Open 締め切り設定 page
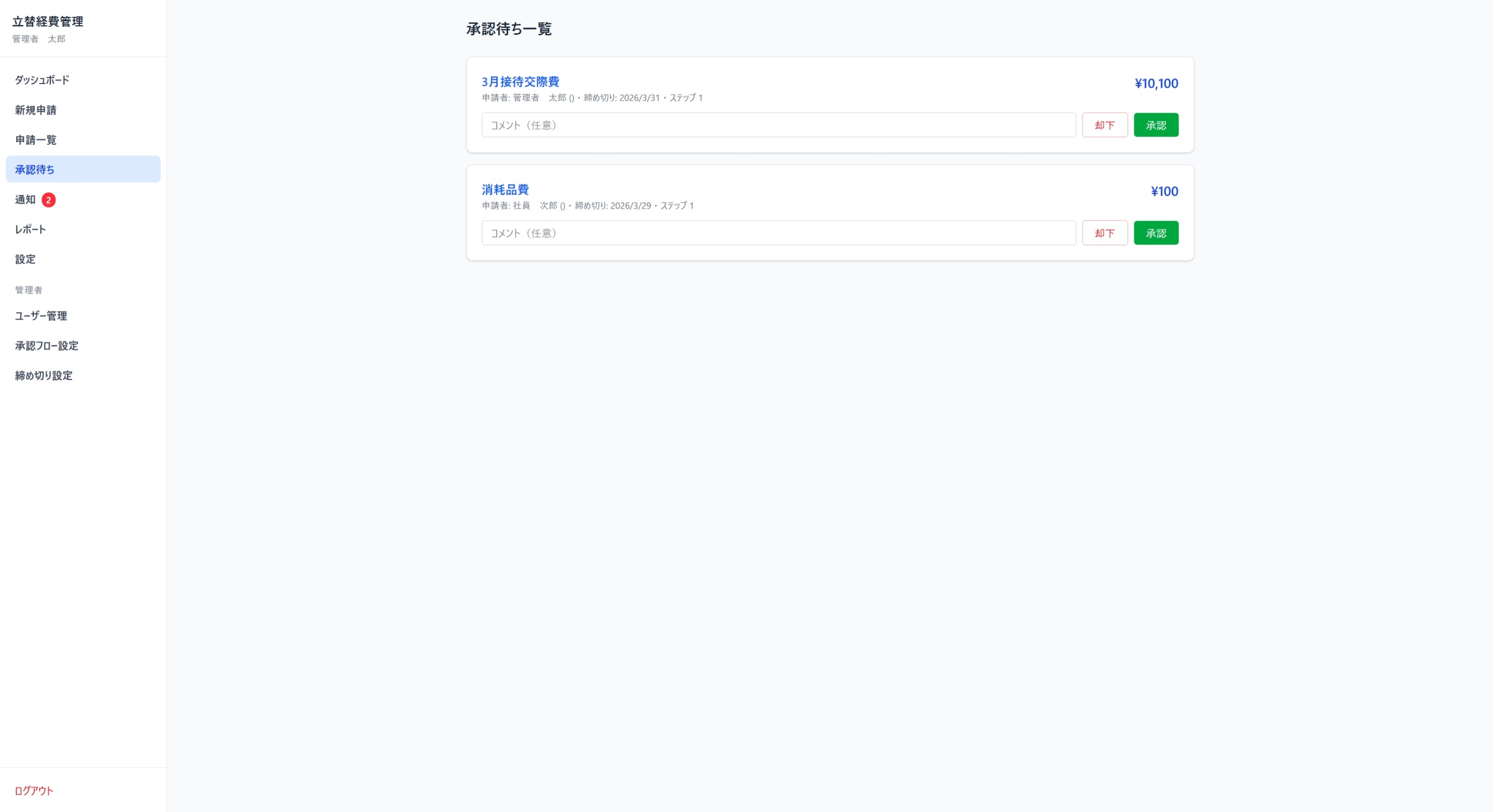This screenshot has width=1493, height=812. click(x=44, y=376)
